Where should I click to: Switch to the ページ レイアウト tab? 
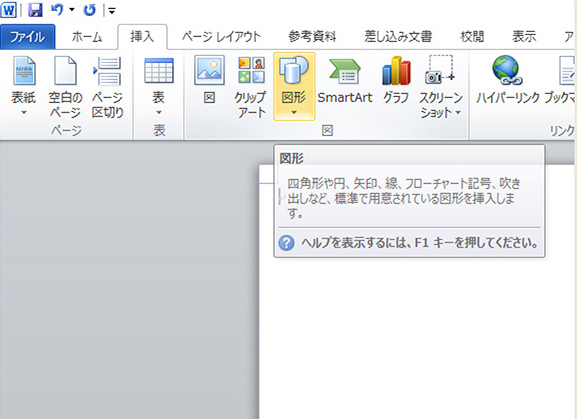(221, 36)
